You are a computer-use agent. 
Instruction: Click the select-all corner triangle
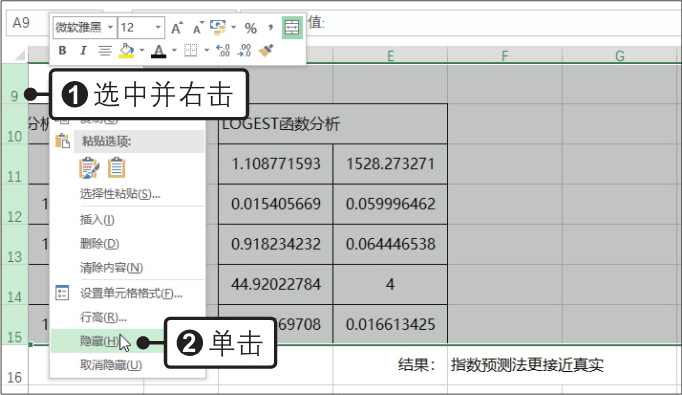(19, 55)
